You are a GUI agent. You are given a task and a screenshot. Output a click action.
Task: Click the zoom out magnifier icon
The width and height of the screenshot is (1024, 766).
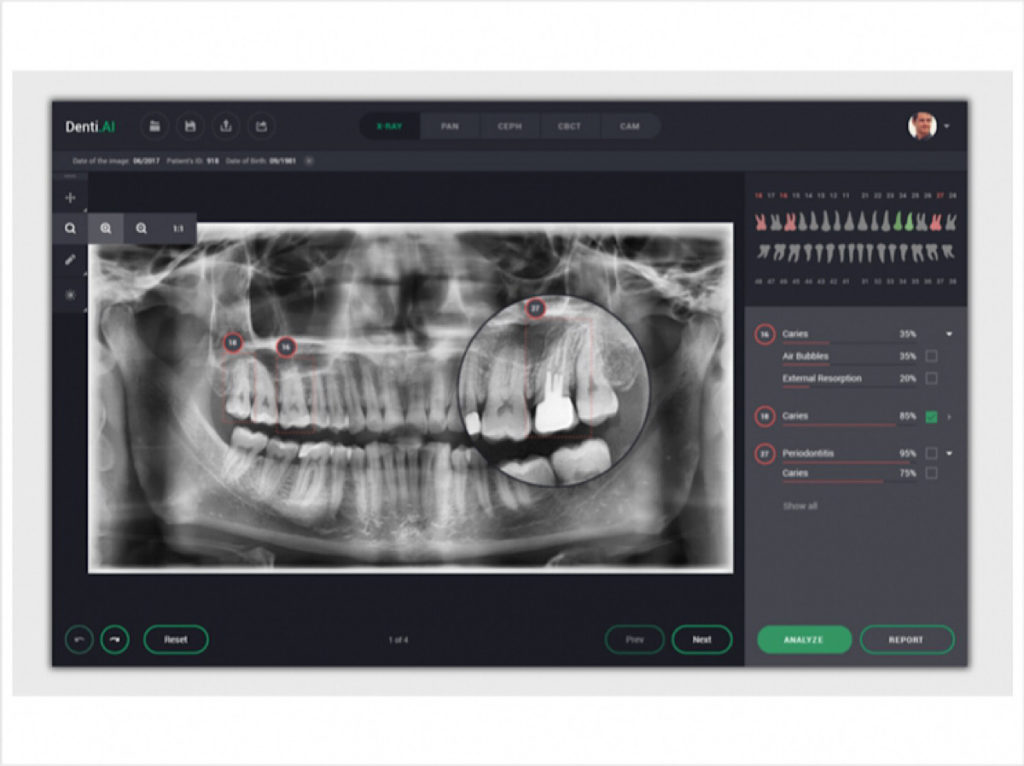[142, 229]
